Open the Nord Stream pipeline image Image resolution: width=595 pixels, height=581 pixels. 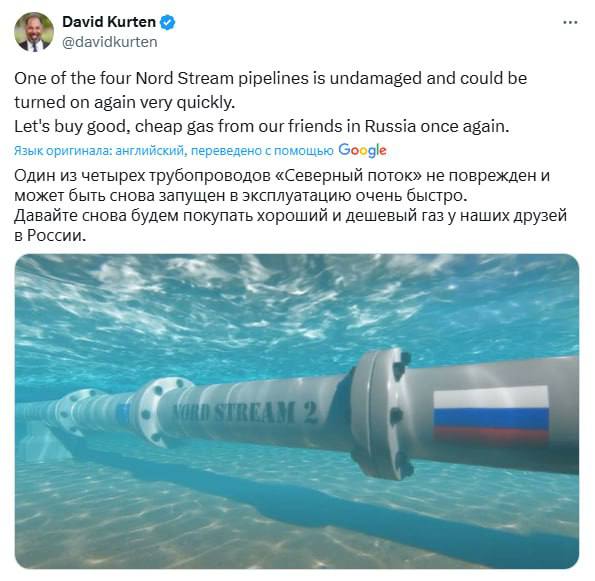pyautogui.click(x=297, y=411)
